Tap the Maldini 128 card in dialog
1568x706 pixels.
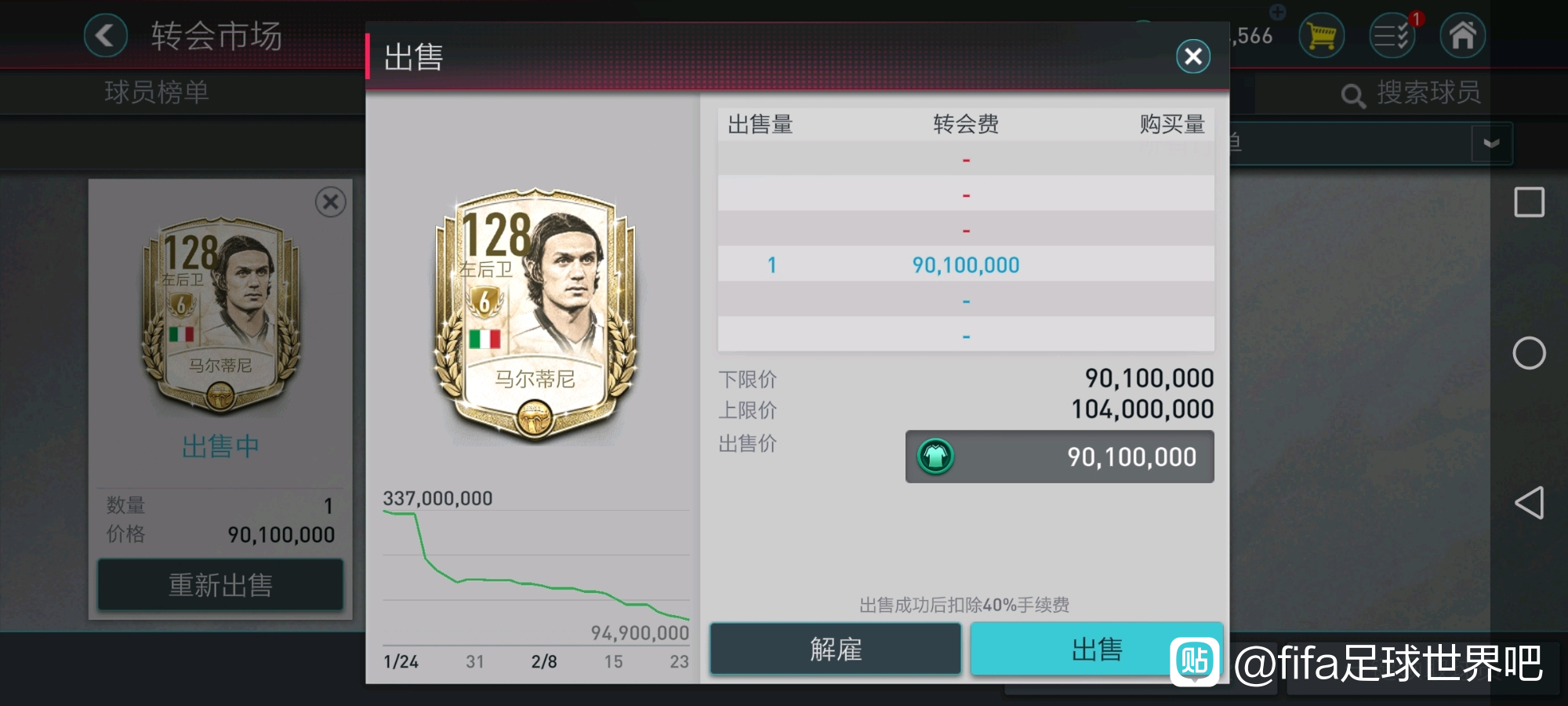pos(535,314)
